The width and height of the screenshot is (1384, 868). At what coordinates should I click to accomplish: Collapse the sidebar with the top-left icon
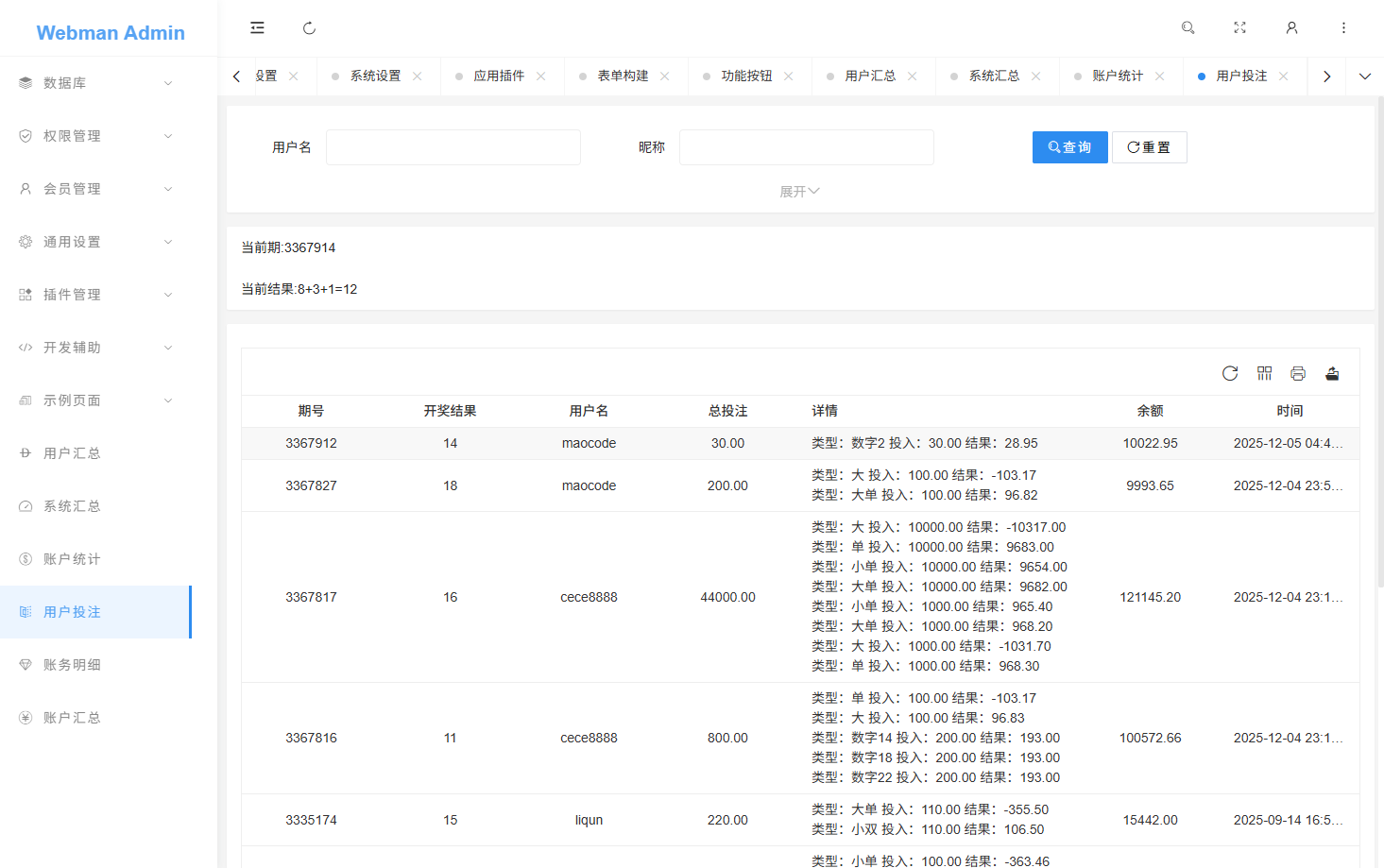point(257,27)
